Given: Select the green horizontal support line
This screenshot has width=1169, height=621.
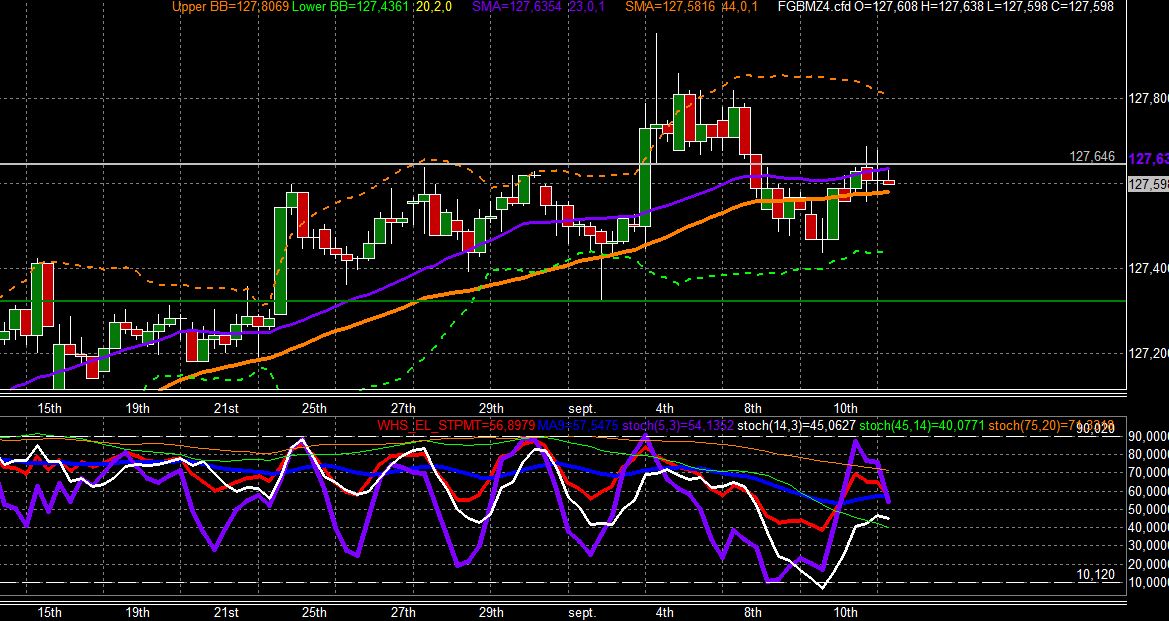Looking at the screenshot, I should (563, 301).
